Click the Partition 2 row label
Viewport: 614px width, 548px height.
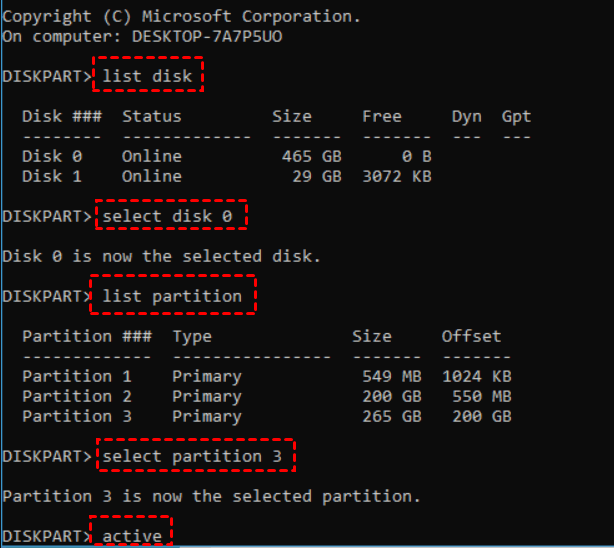click(x=77, y=396)
